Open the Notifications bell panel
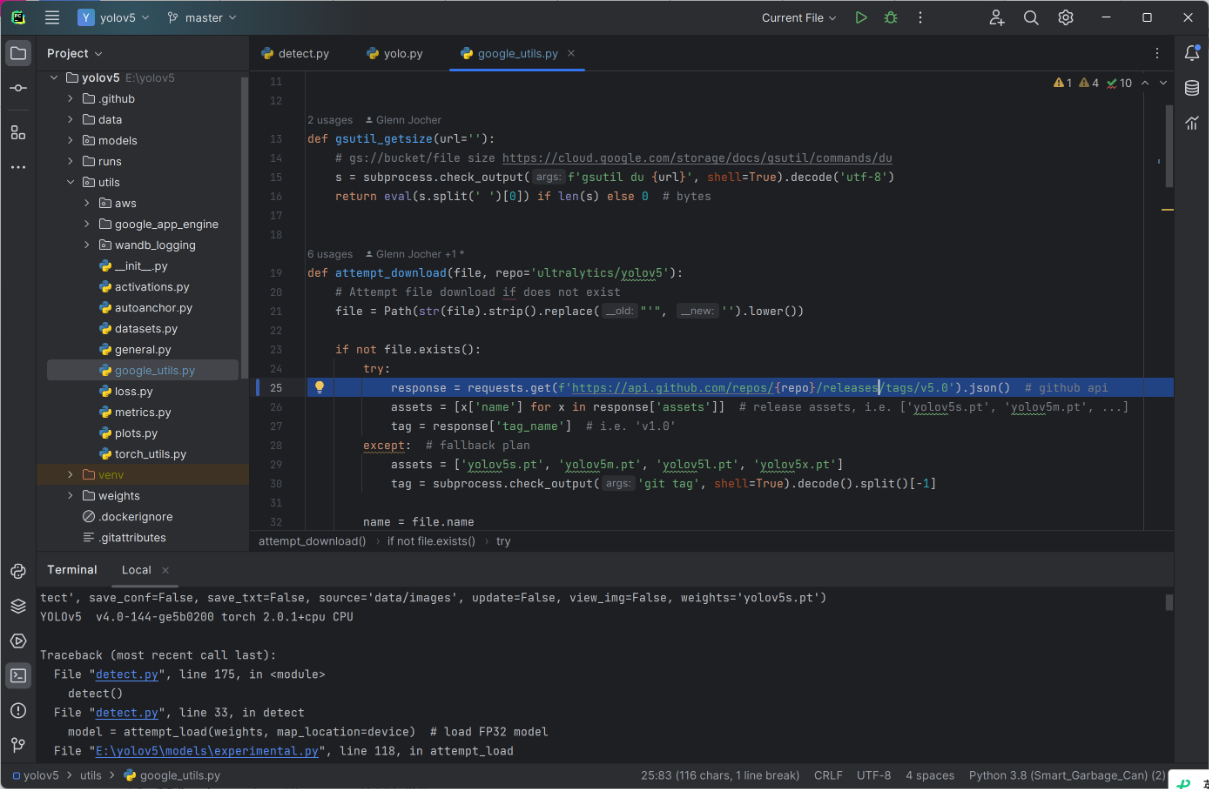1209x789 pixels. (1191, 54)
